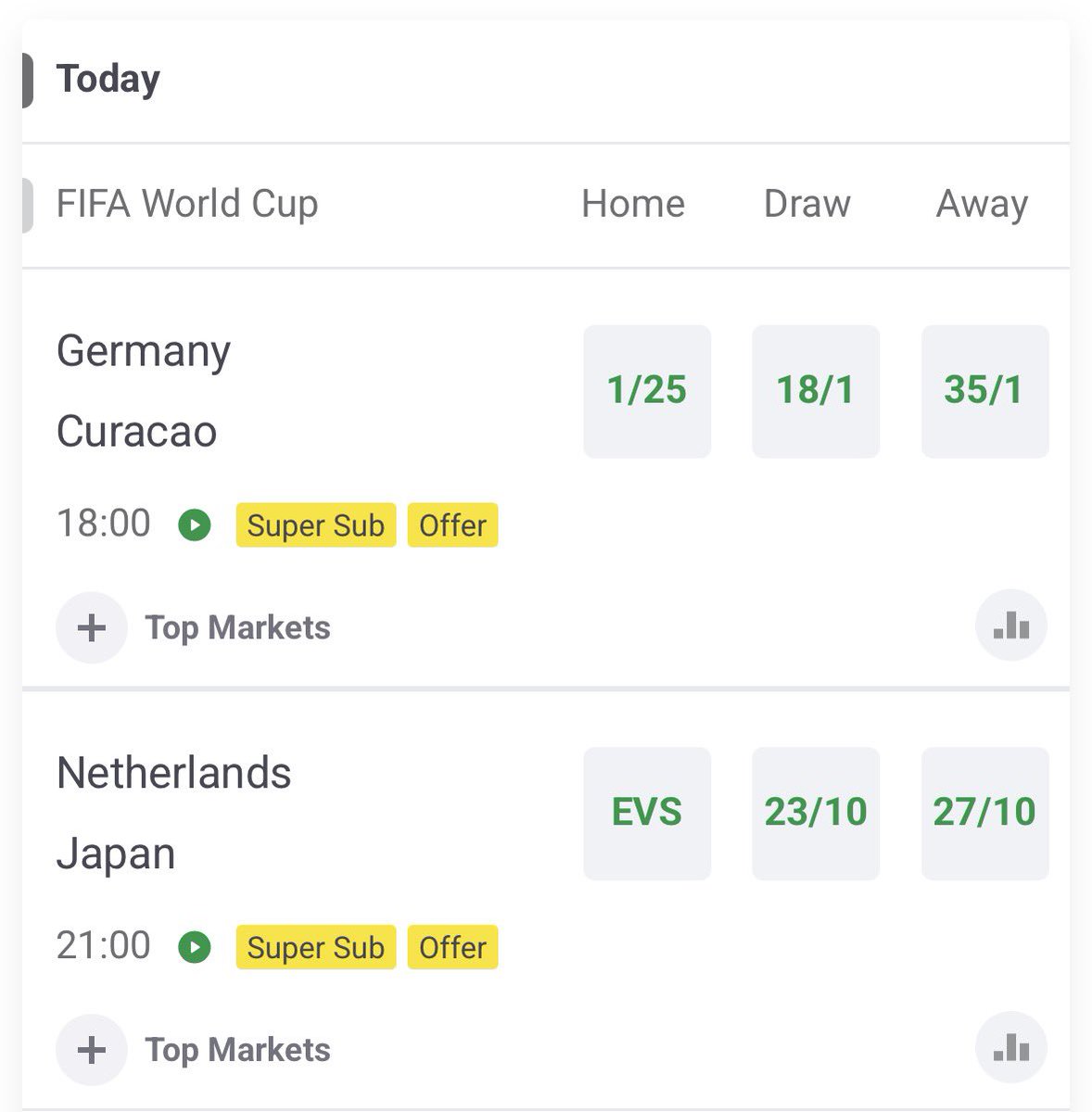View stats chart icon for Netherlands match

click(x=1011, y=1049)
